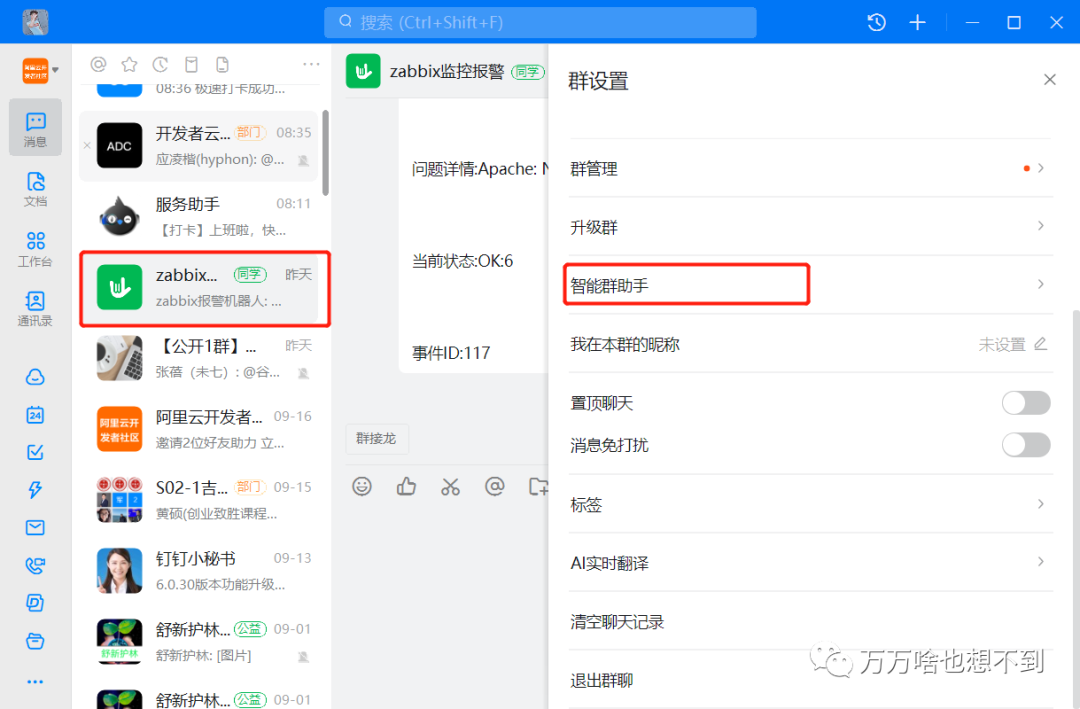Click the search box at top

[x=540, y=23]
